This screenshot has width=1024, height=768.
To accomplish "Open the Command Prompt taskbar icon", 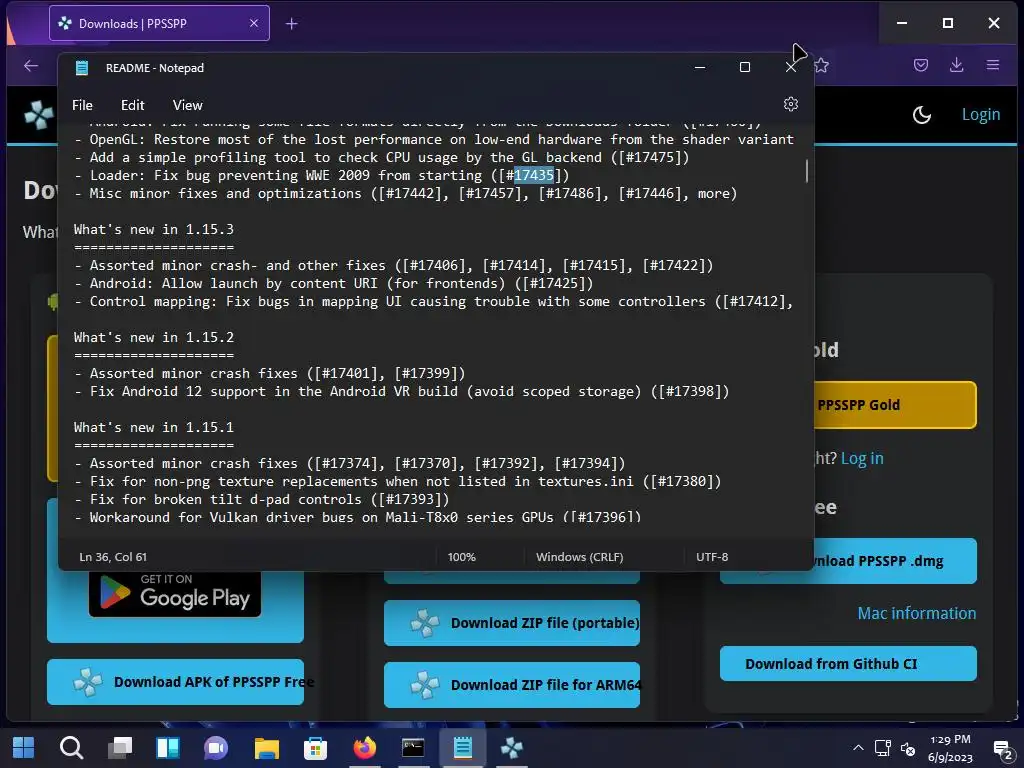I will click(x=413, y=748).
